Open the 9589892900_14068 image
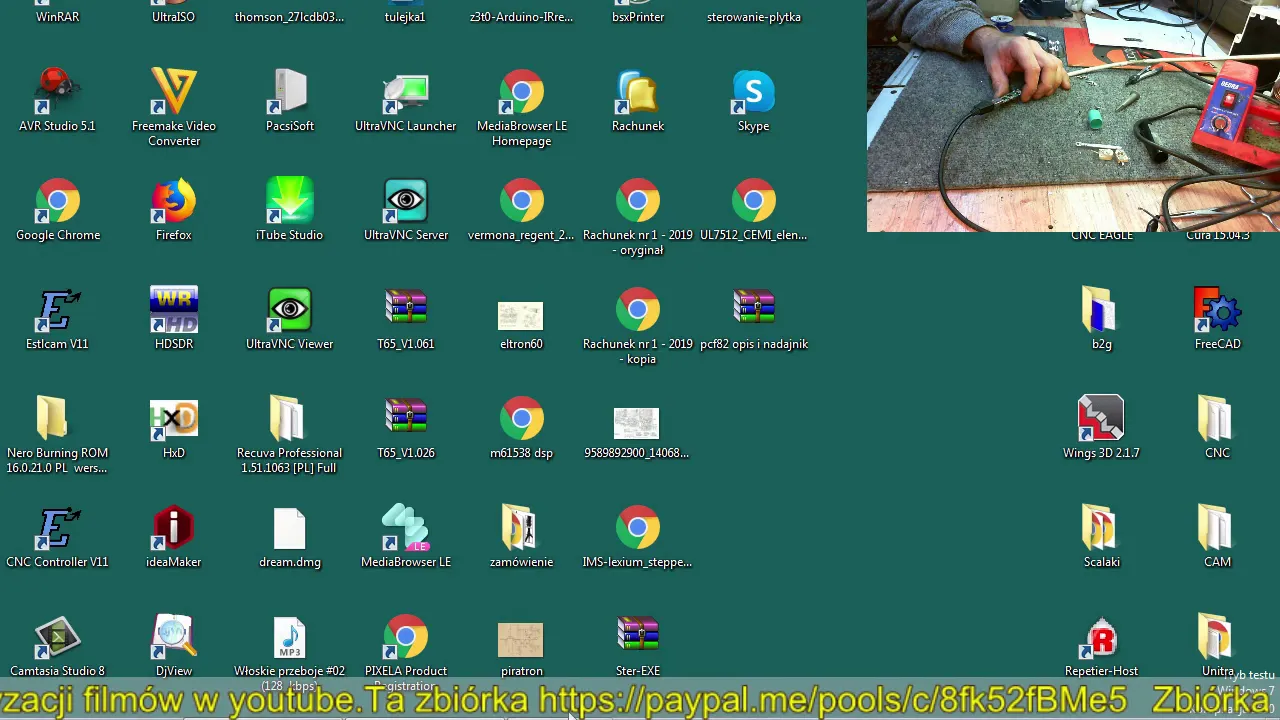 click(x=637, y=432)
